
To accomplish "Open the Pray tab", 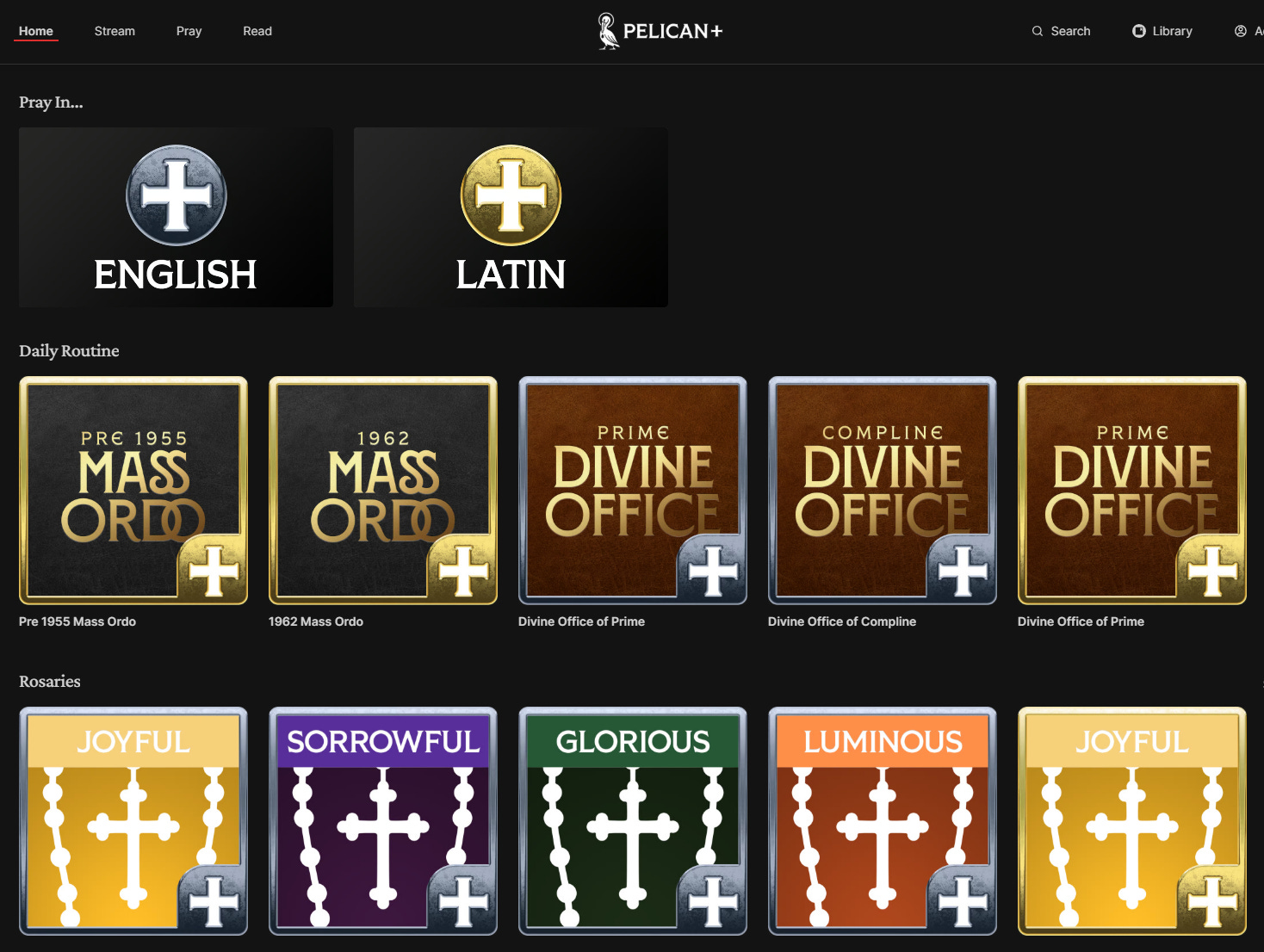I will [189, 31].
